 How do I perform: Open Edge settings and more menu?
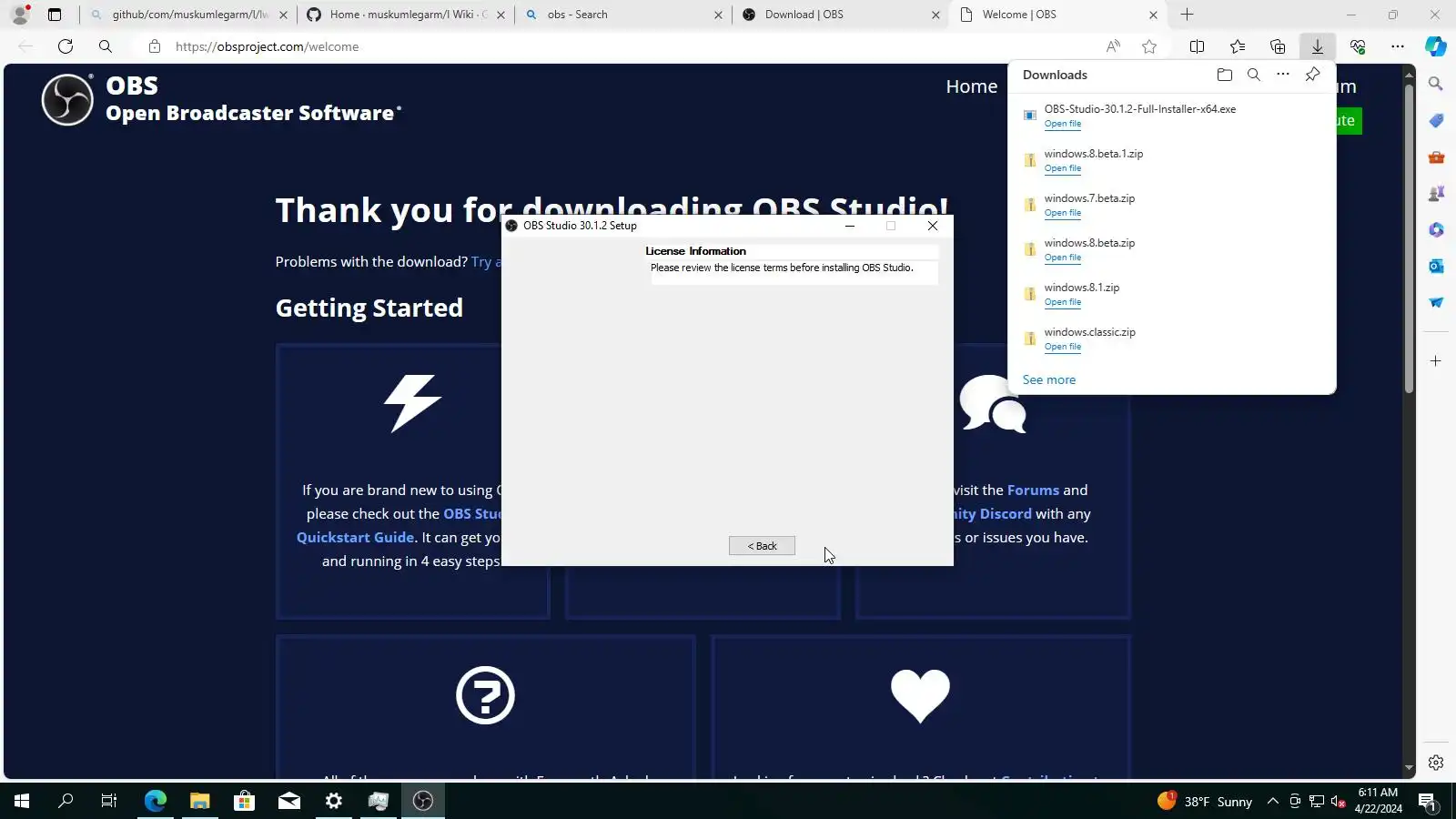coord(1398,46)
